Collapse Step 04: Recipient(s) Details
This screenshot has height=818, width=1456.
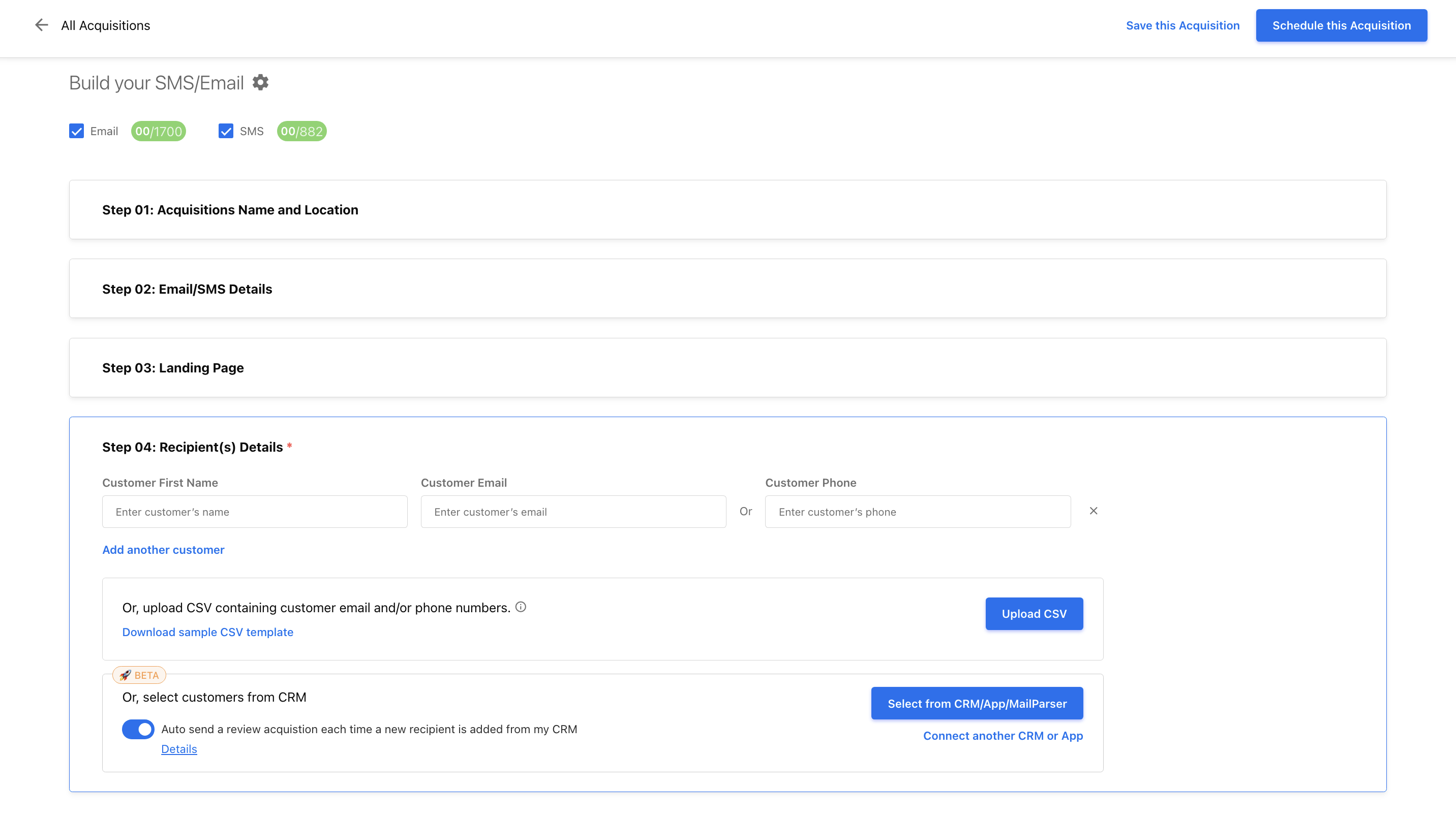coord(192,447)
